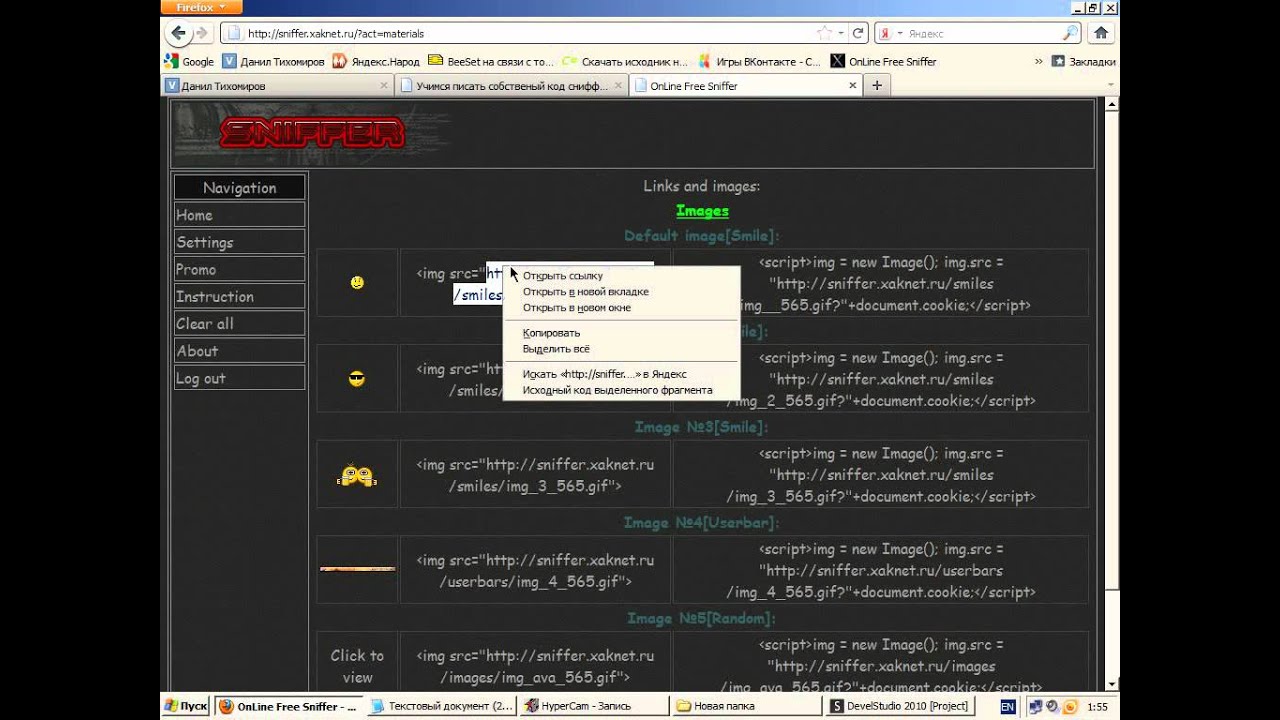Click the orange userbar image
Image resolution: width=1280 pixels, height=720 pixels.
357,569
